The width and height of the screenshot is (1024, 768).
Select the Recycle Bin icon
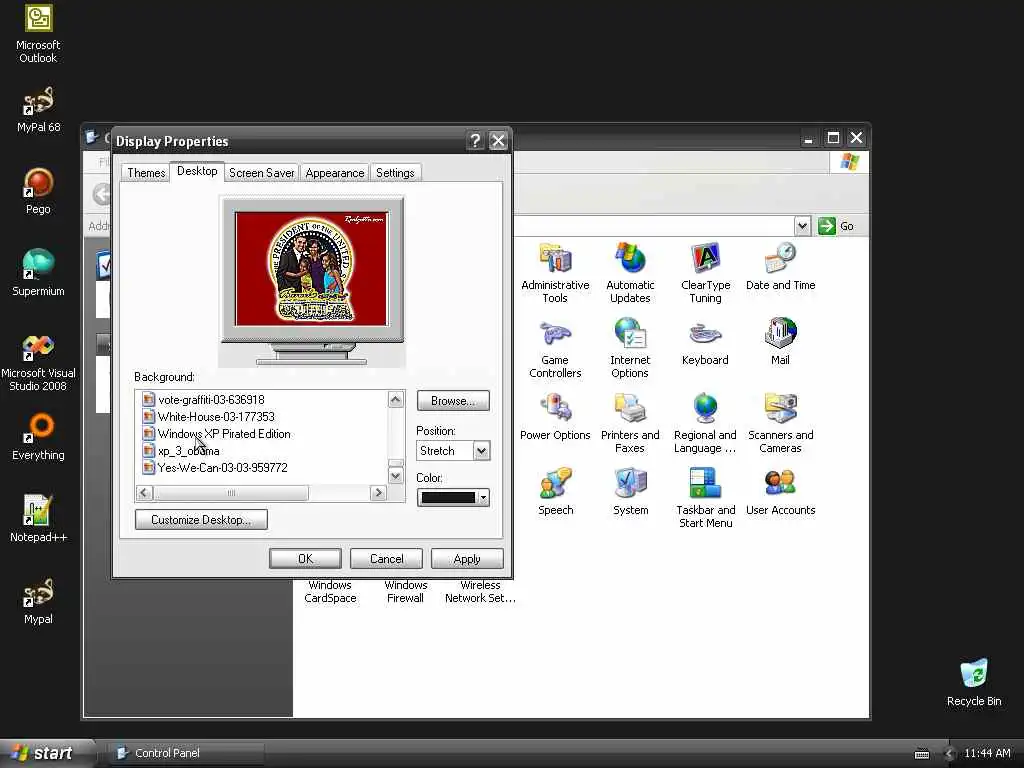pos(974,683)
